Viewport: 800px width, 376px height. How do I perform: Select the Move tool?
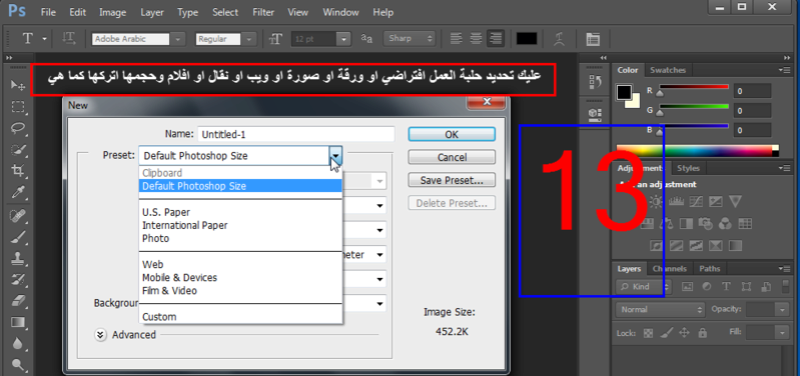[18, 85]
